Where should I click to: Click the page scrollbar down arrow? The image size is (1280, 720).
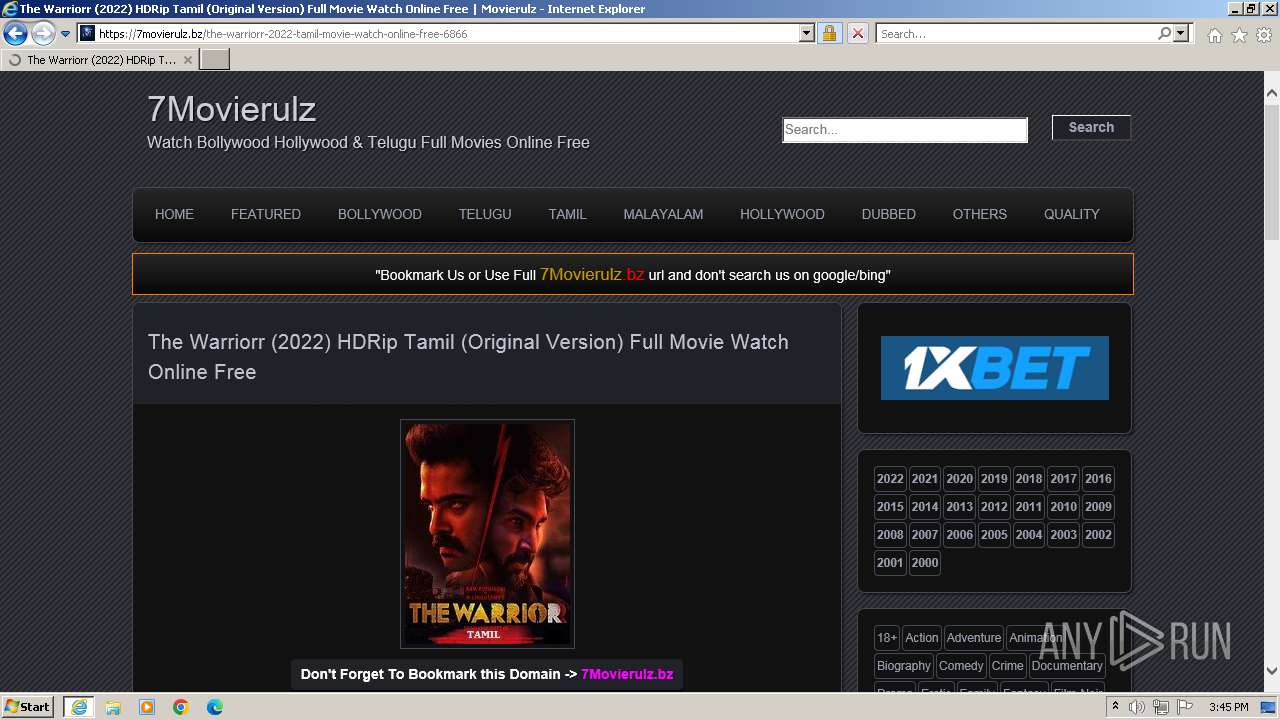[x=1272, y=671]
